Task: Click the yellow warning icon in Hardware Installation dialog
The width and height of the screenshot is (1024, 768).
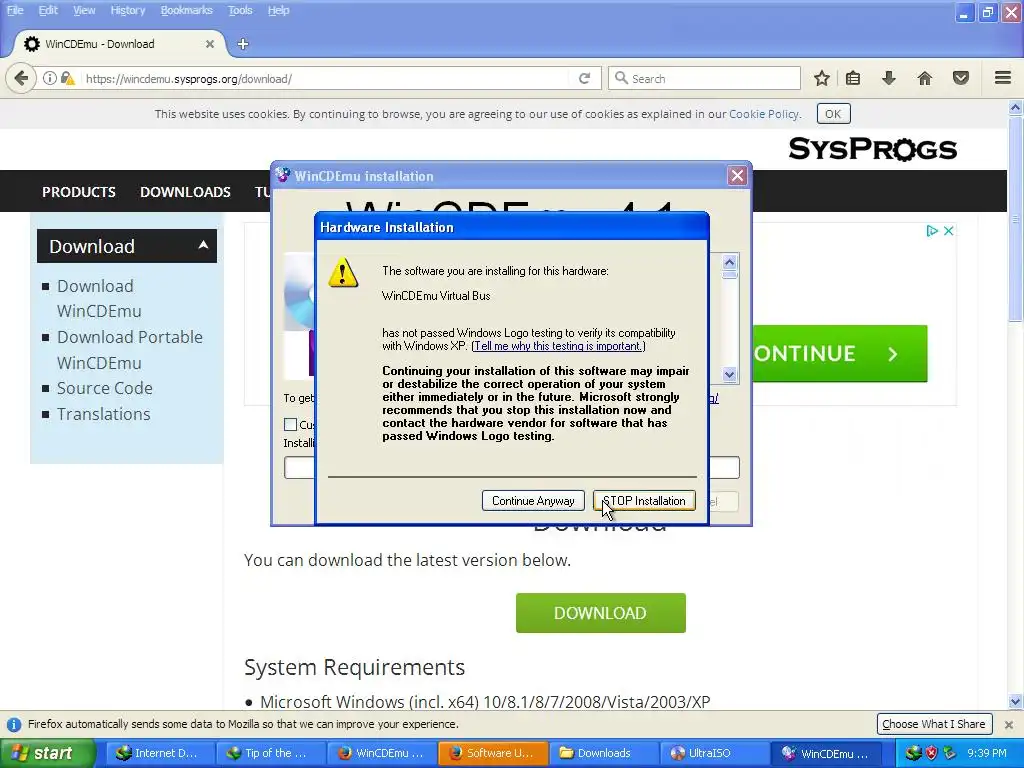Action: click(344, 272)
